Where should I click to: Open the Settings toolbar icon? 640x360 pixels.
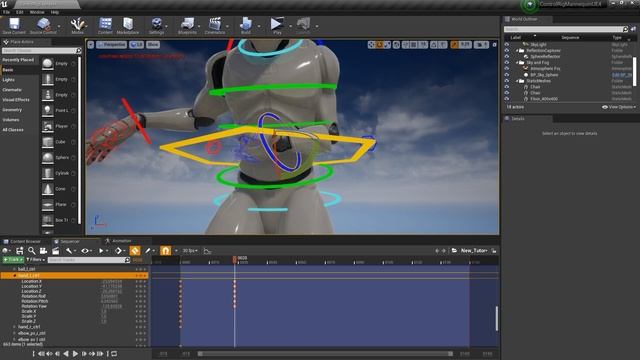[156, 24]
